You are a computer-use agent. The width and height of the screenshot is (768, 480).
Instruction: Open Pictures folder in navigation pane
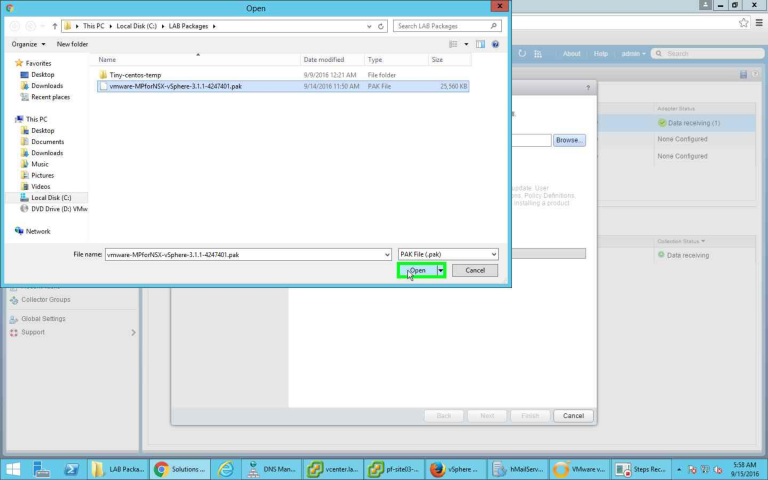(x=43, y=175)
